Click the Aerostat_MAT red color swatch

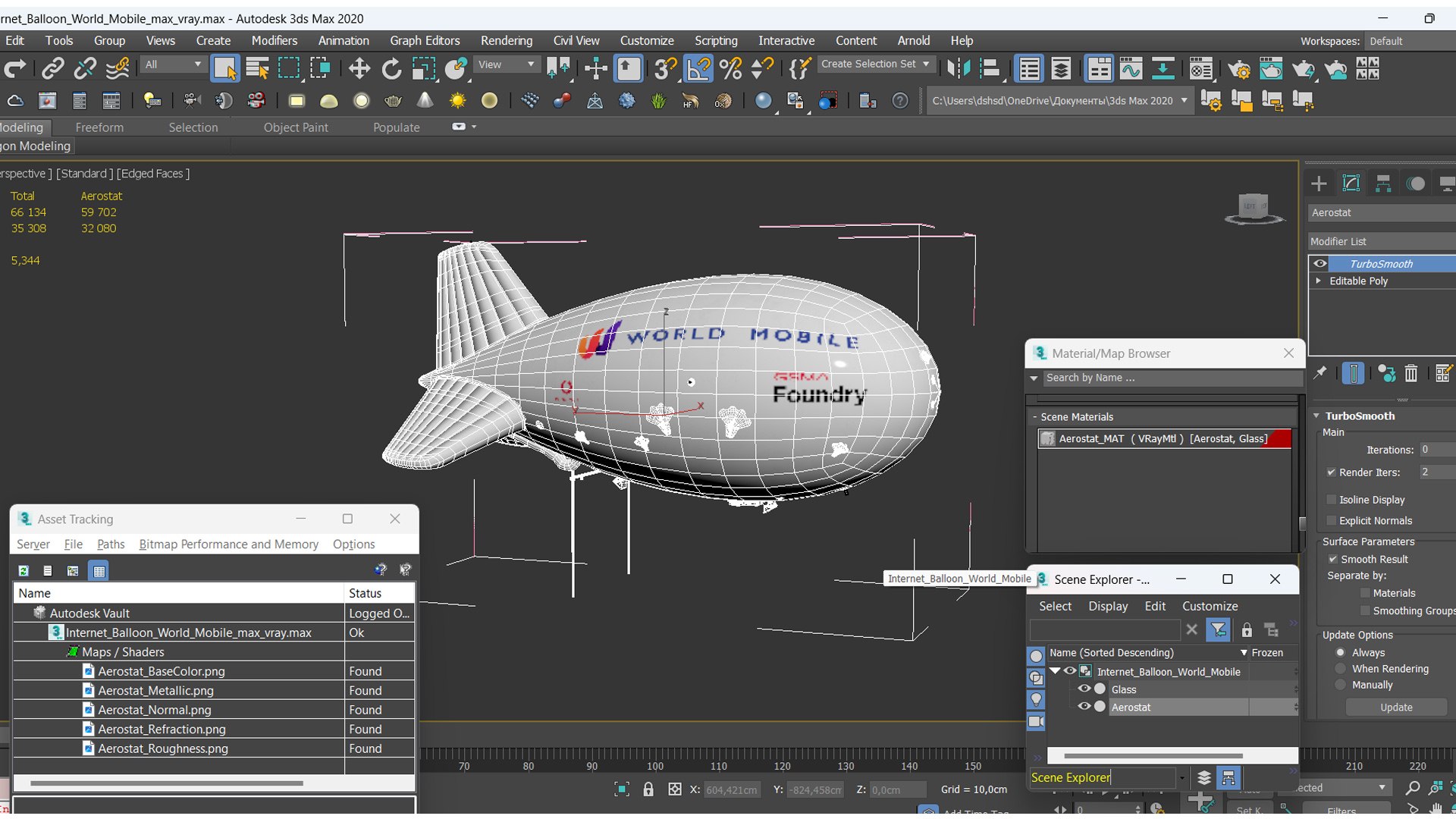1276,438
